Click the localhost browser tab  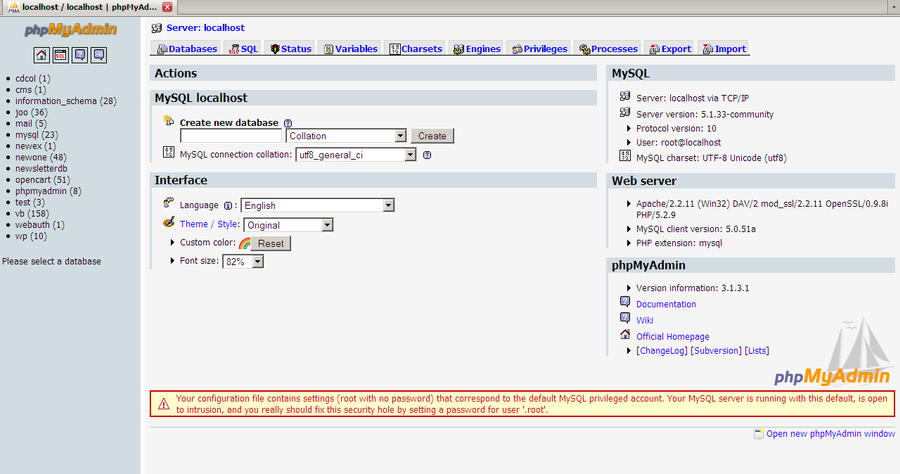click(88, 7)
